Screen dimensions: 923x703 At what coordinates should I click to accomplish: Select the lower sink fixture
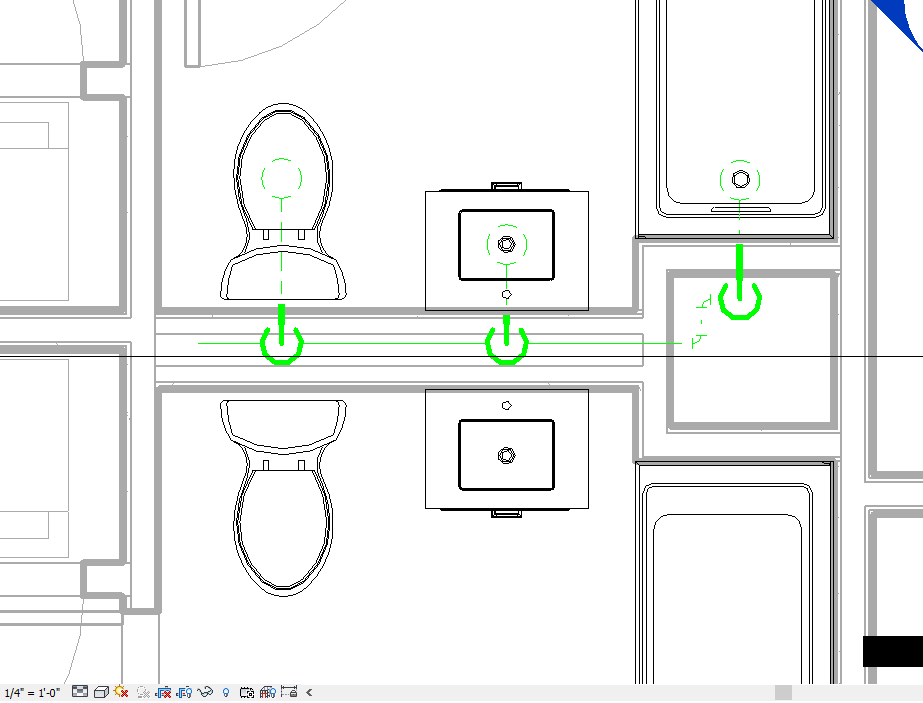tap(506, 453)
